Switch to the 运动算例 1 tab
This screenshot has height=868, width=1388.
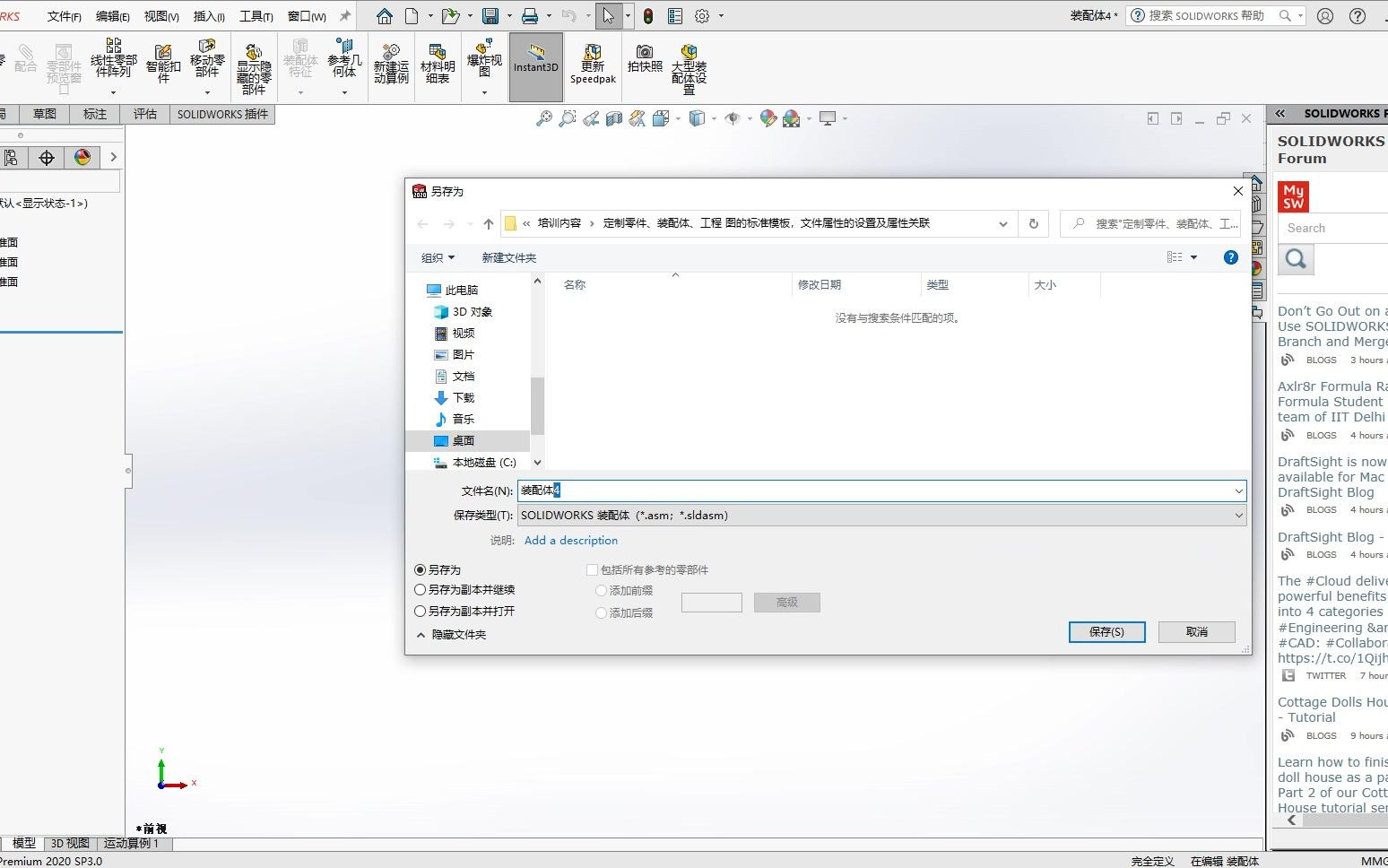click(132, 844)
